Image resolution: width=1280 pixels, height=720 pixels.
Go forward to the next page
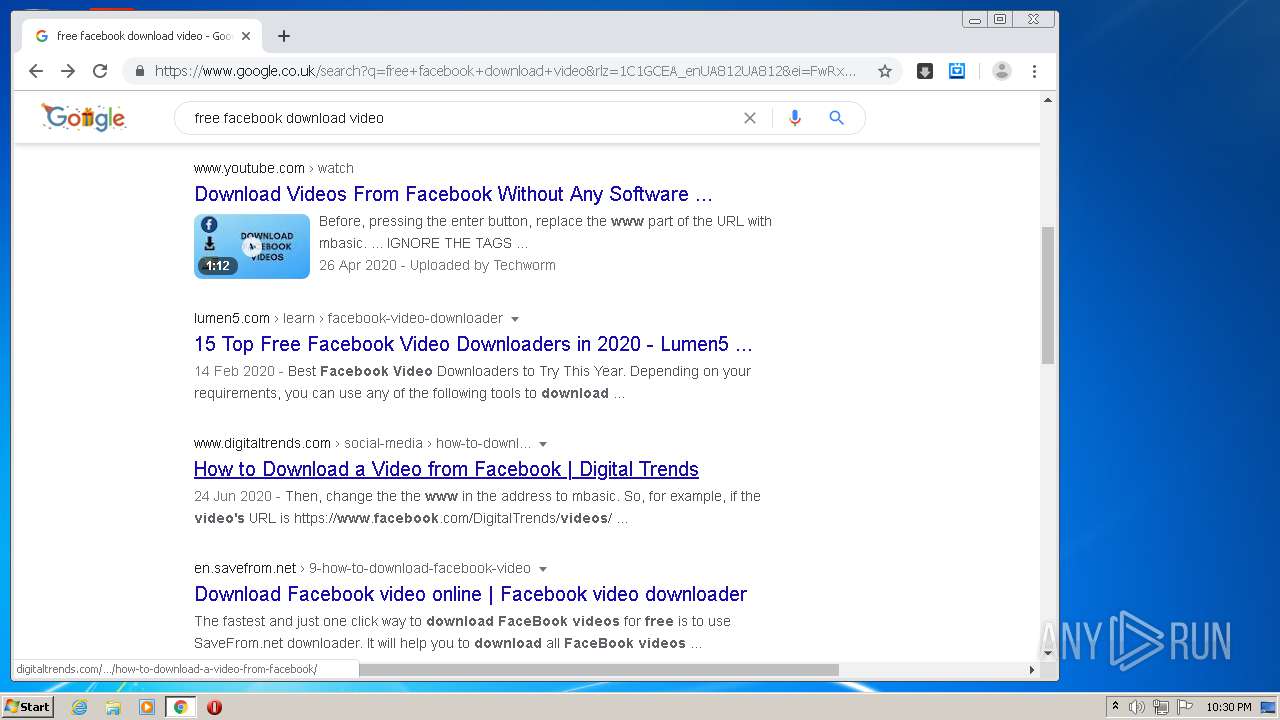coord(68,71)
